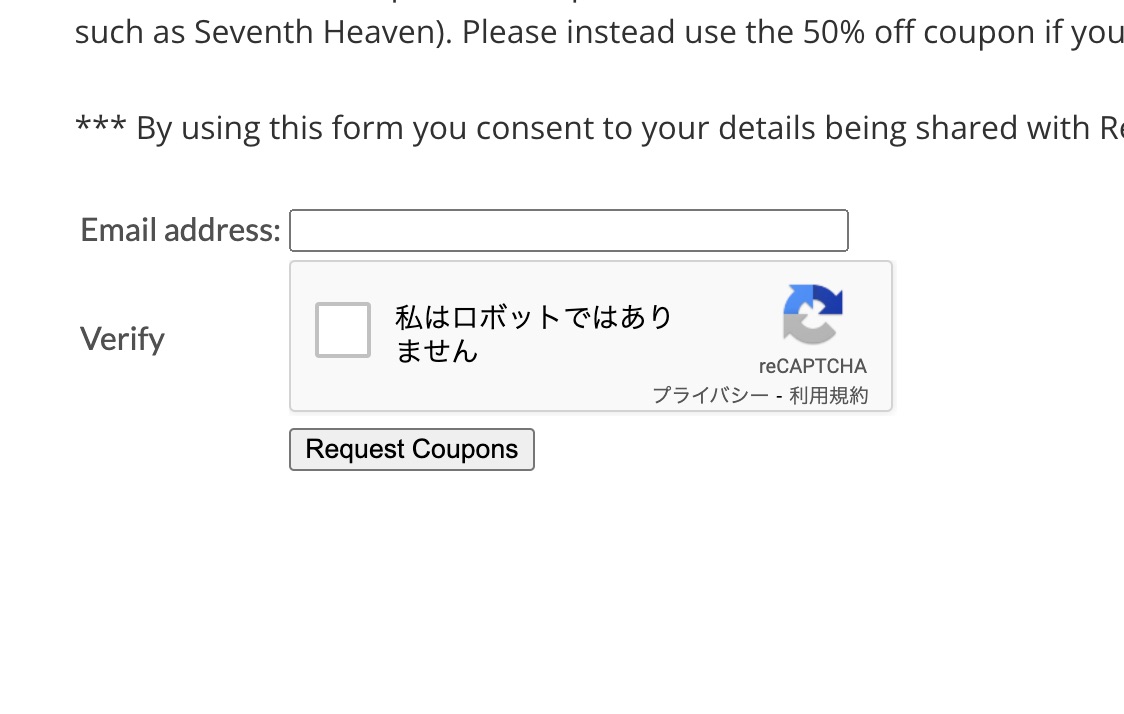This screenshot has width=1124, height=714.
Task: Check the 私はロボットではありません checkbox
Action: click(343, 330)
